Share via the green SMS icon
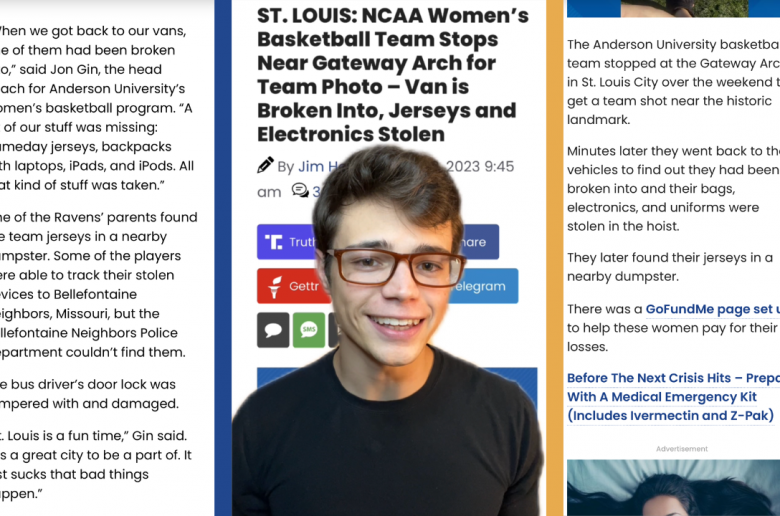Image resolution: width=780 pixels, height=516 pixels. click(x=309, y=330)
